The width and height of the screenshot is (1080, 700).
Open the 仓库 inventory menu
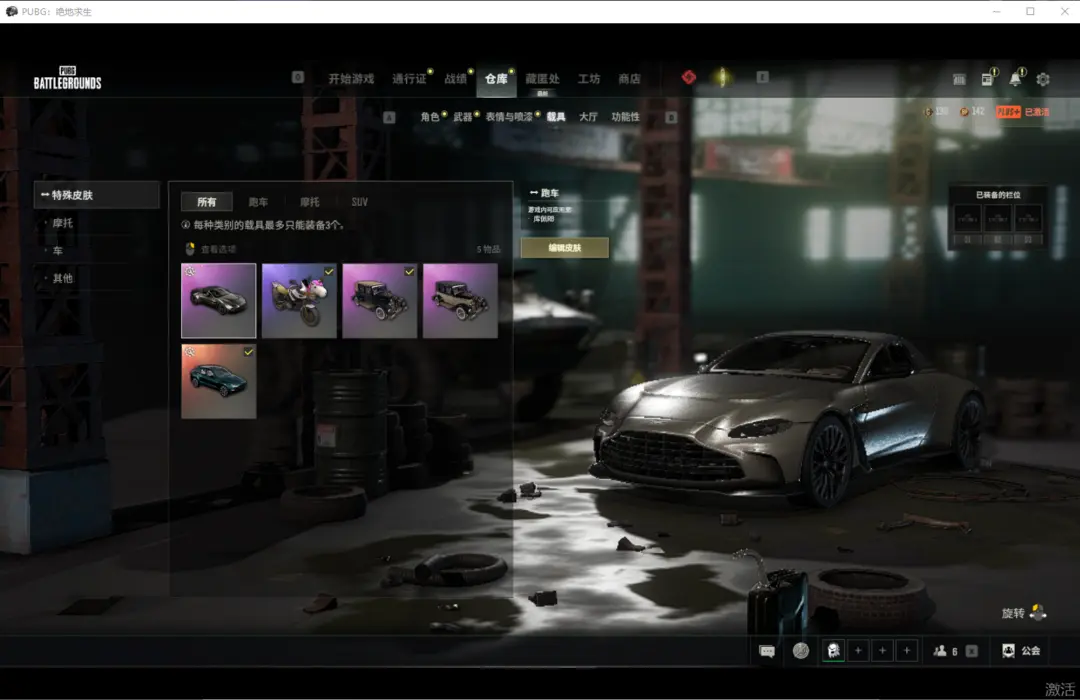[x=496, y=79]
